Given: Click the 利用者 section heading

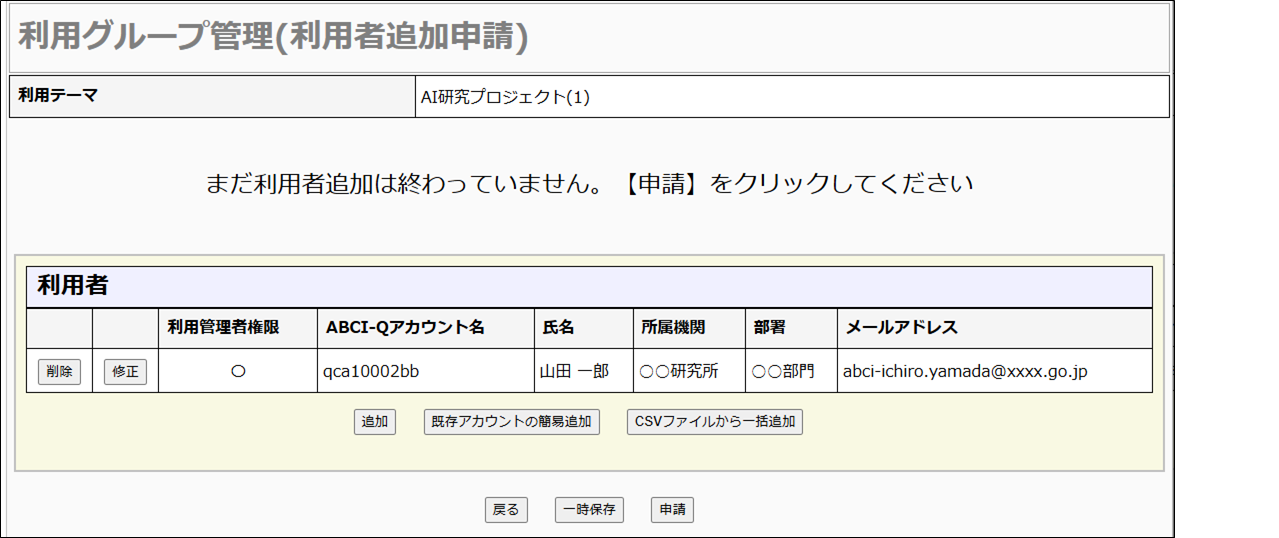Looking at the screenshot, I should pos(73,286).
